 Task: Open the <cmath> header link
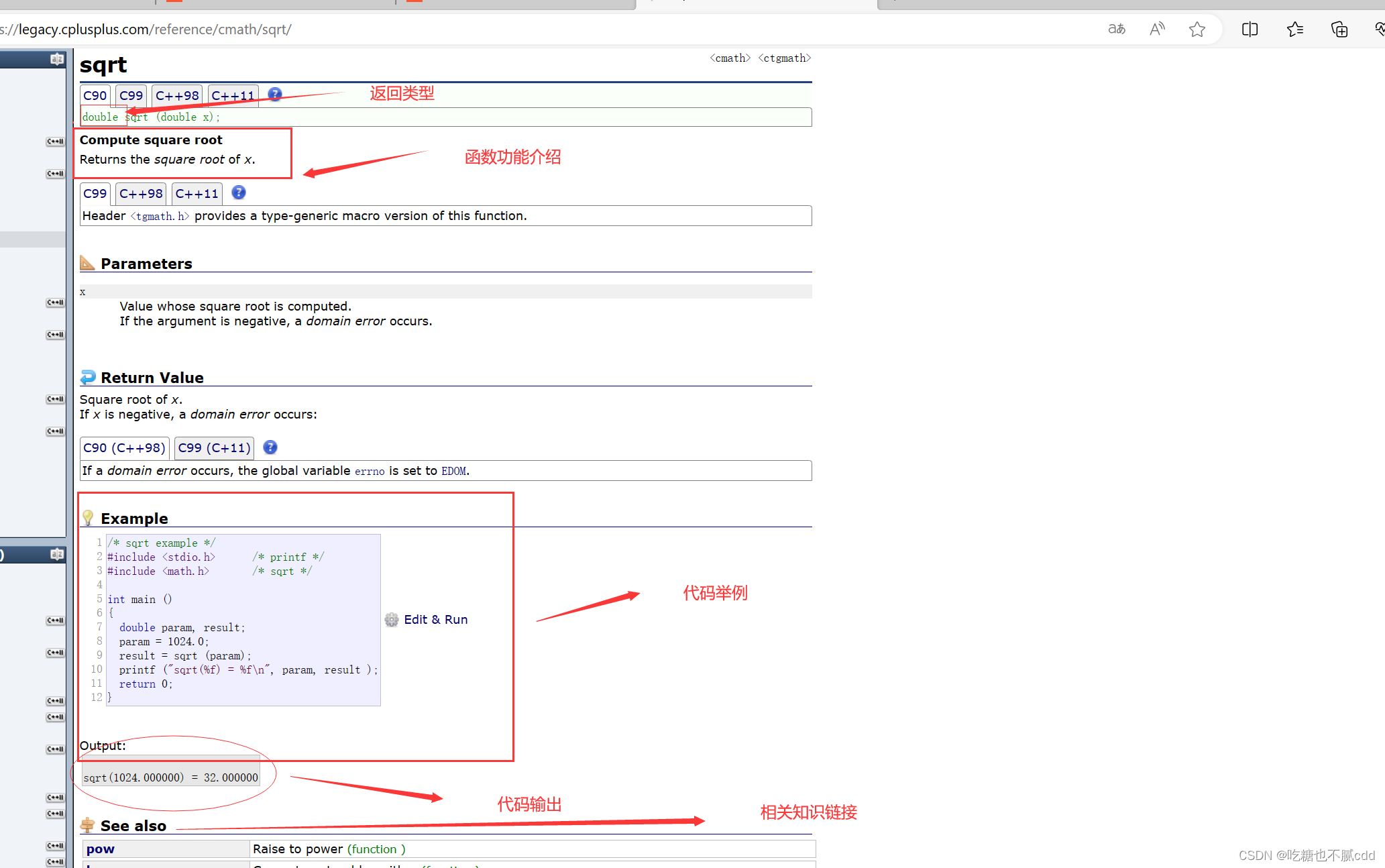pyautogui.click(x=730, y=58)
